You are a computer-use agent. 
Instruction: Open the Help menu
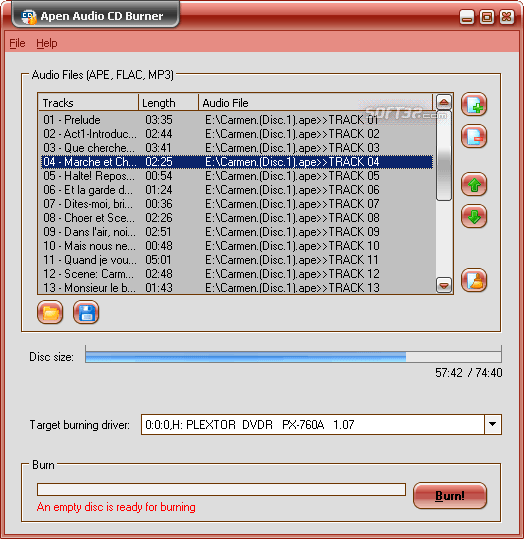(47, 43)
